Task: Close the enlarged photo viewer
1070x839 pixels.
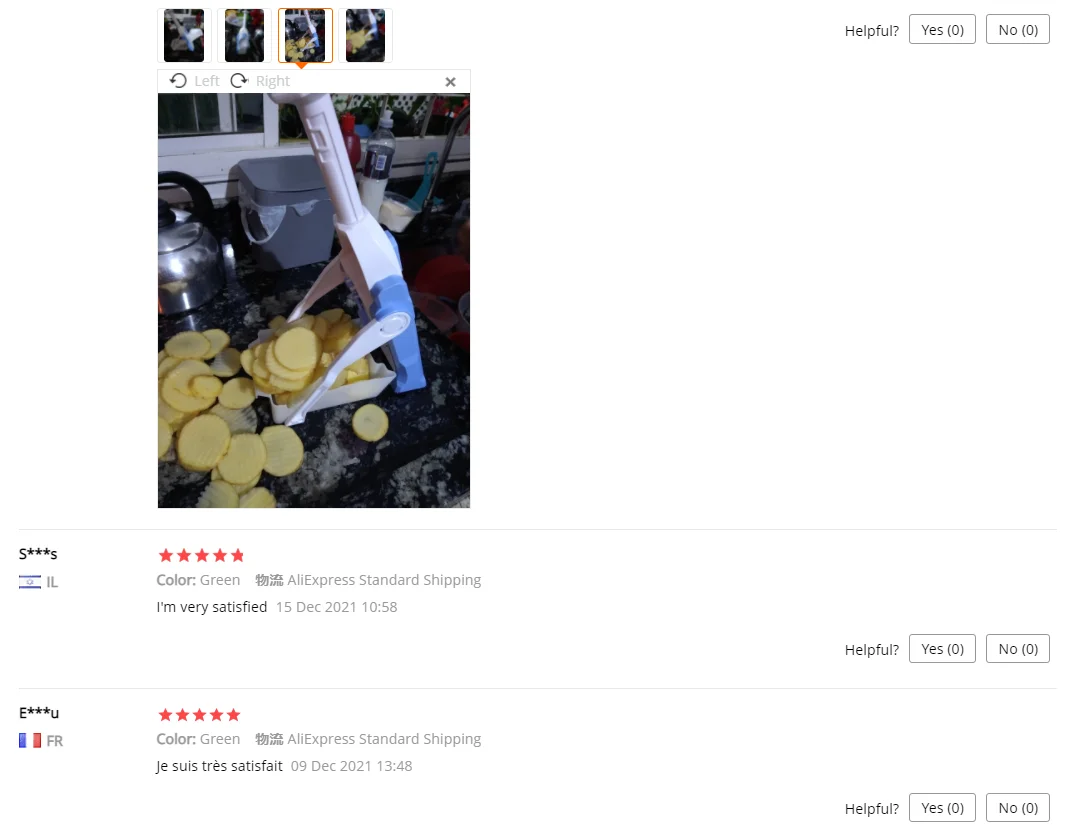Action: click(450, 82)
